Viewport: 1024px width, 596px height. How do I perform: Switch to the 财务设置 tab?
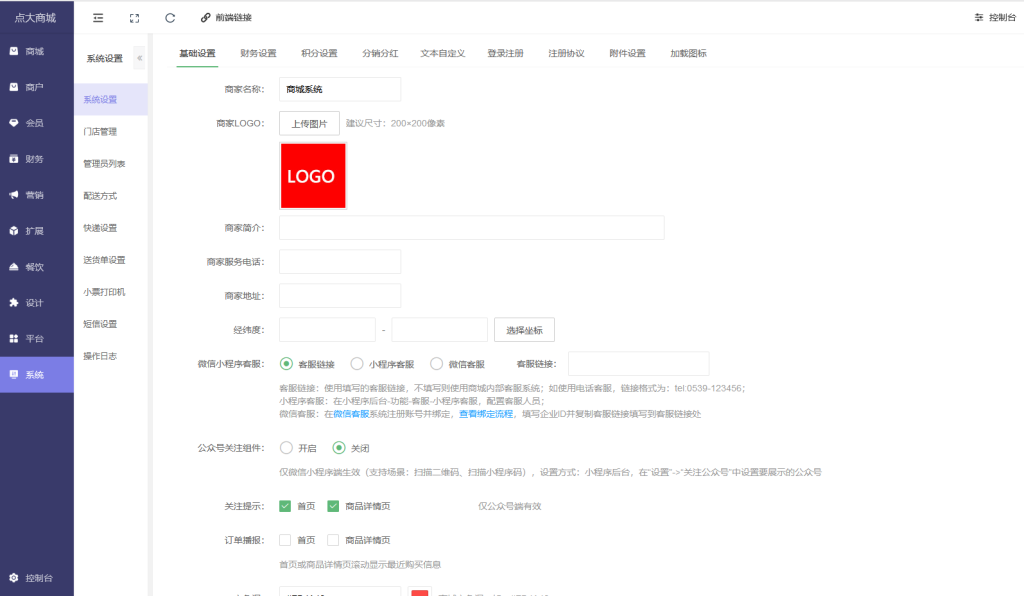(x=258, y=53)
